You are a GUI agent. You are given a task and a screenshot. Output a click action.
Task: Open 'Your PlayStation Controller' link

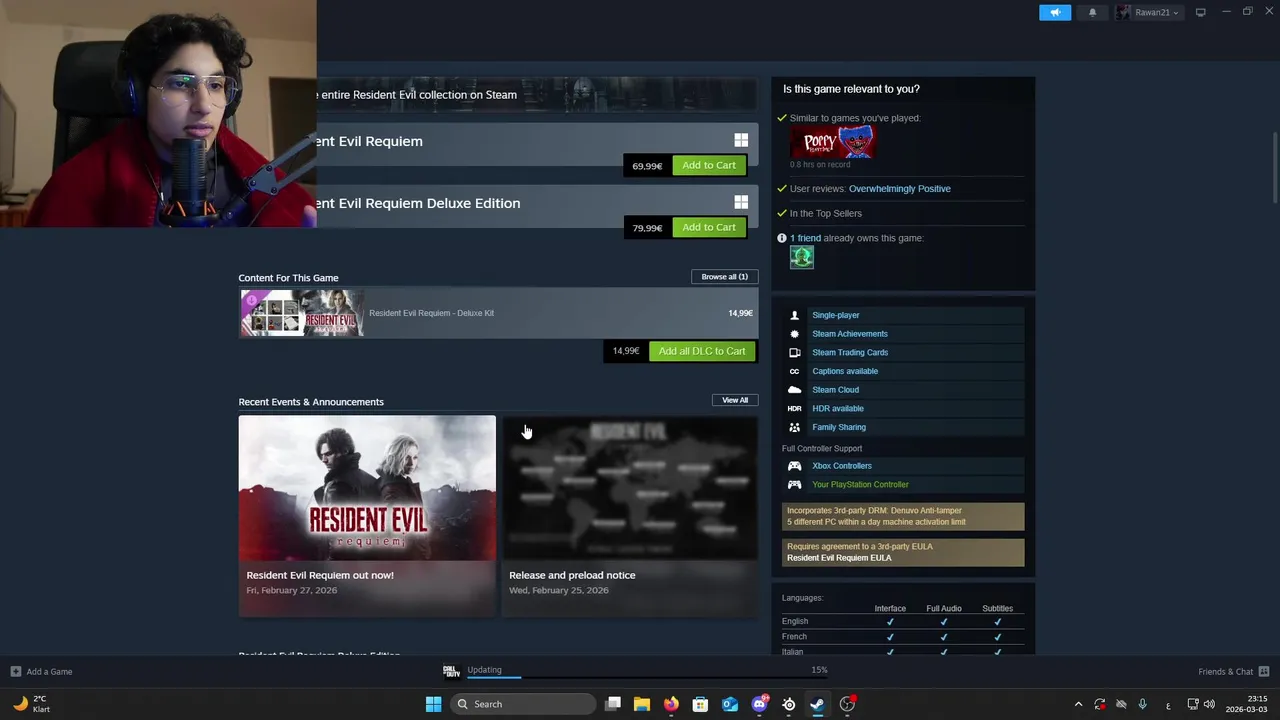pyautogui.click(x=860, y=485)
